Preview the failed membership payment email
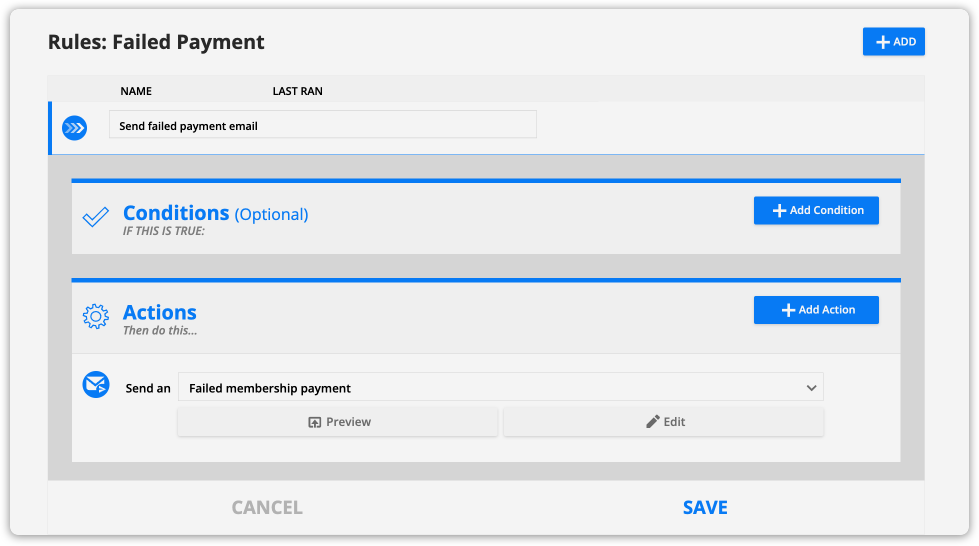The image size is (979, 546). (338, 422)
